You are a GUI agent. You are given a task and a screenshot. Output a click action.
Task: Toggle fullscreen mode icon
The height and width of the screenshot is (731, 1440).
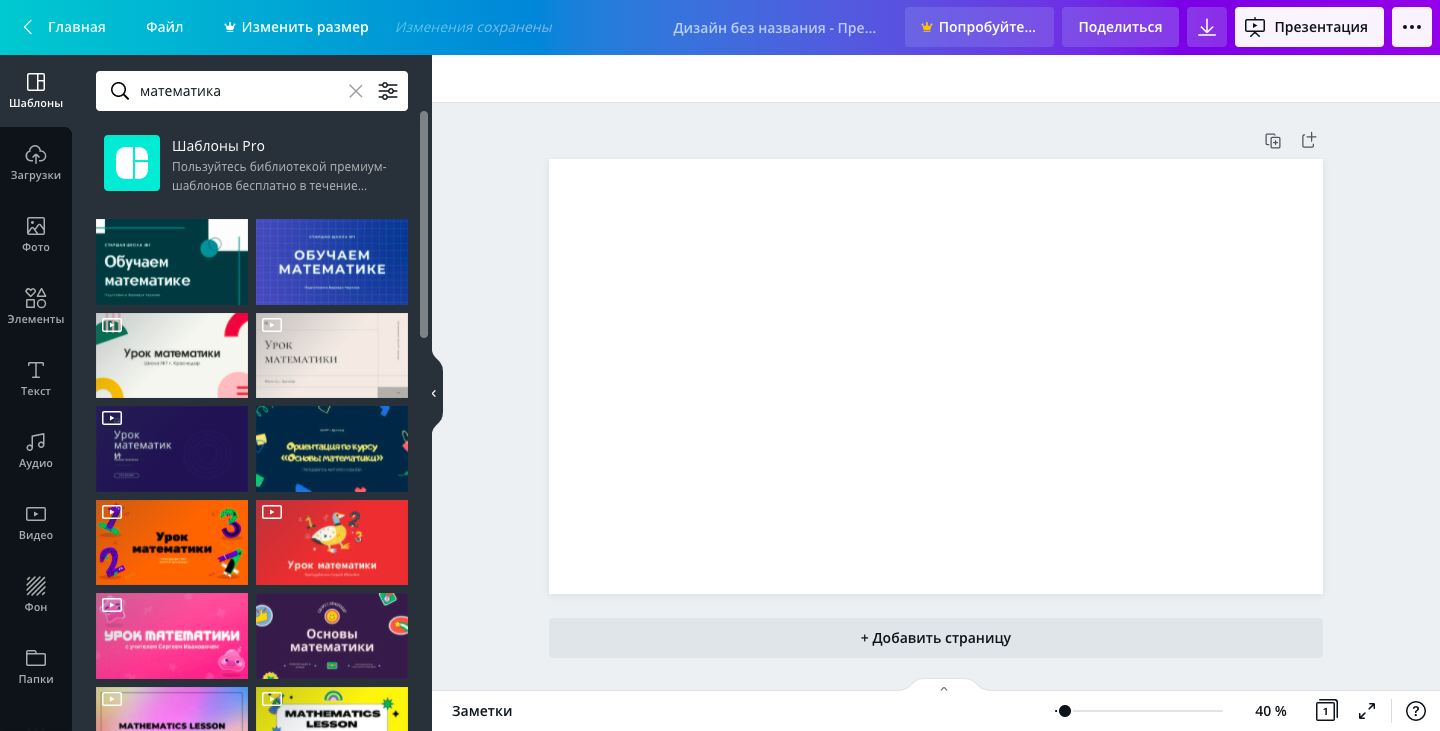(1367, 711)
